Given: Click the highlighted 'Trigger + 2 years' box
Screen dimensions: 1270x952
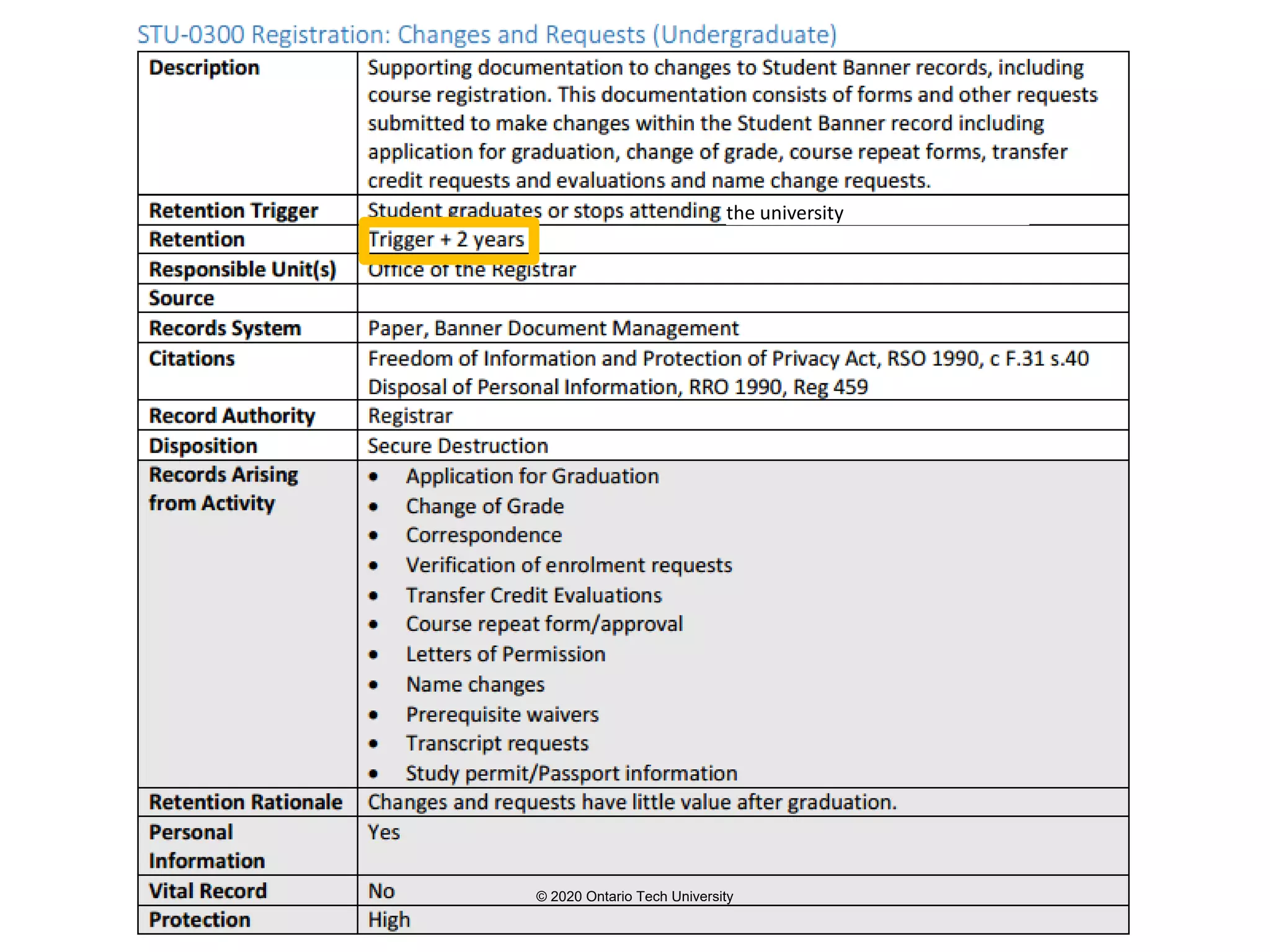Looking at the screenshot, I should 447,240.
